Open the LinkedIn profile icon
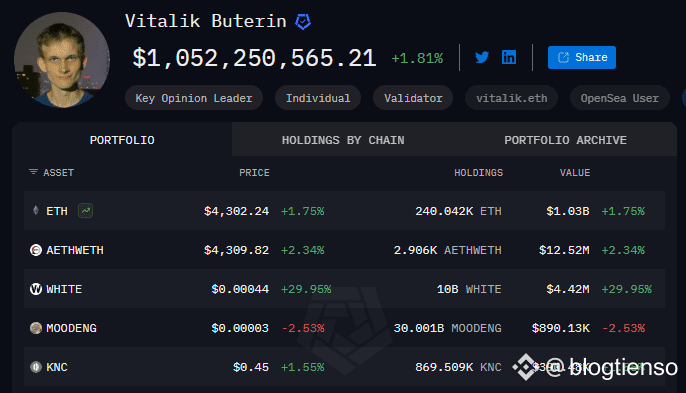This screenshot has height=393, width=686. pos(508,57)
